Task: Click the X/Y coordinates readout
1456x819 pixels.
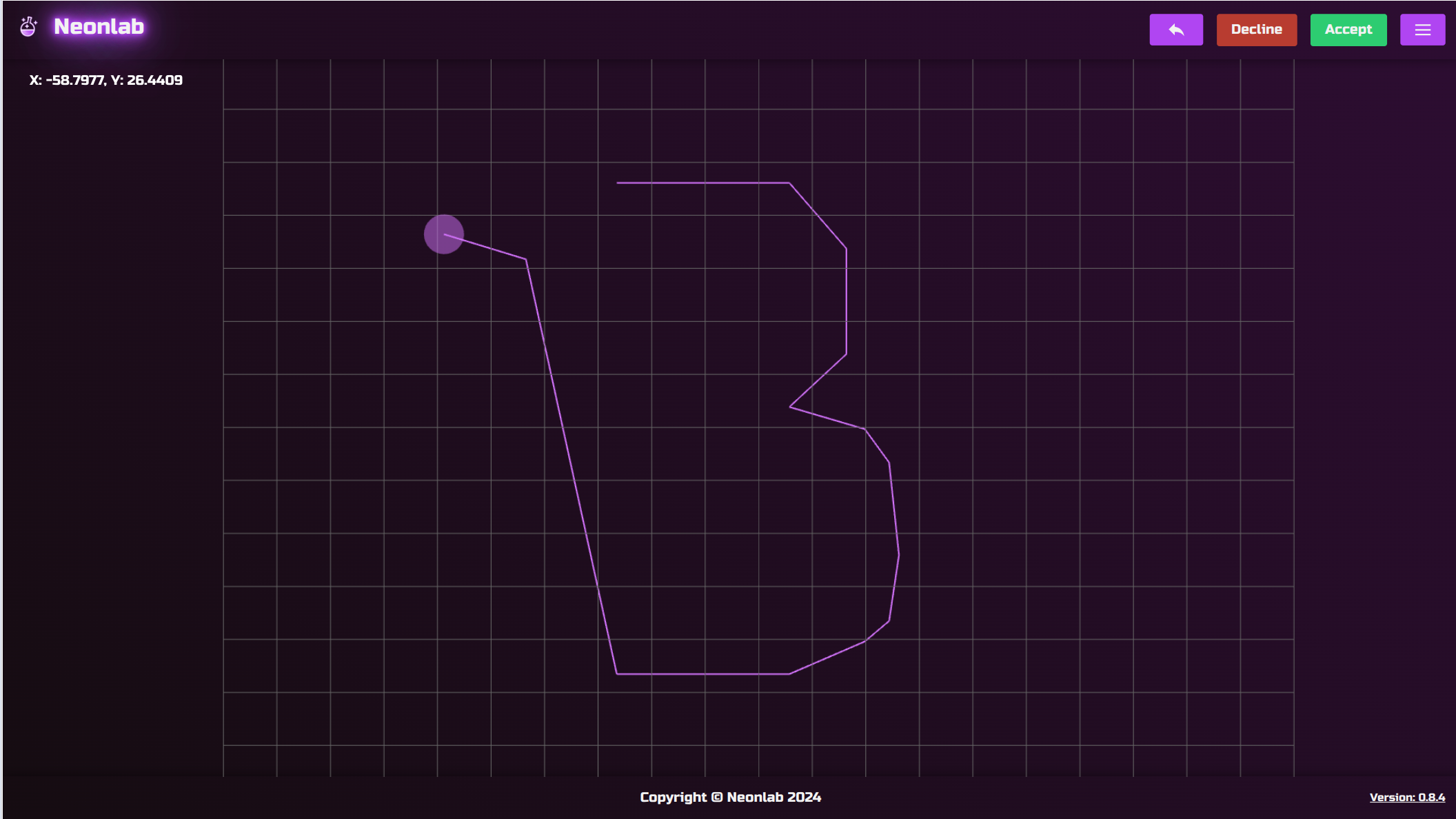Action: tap(105, 80)
